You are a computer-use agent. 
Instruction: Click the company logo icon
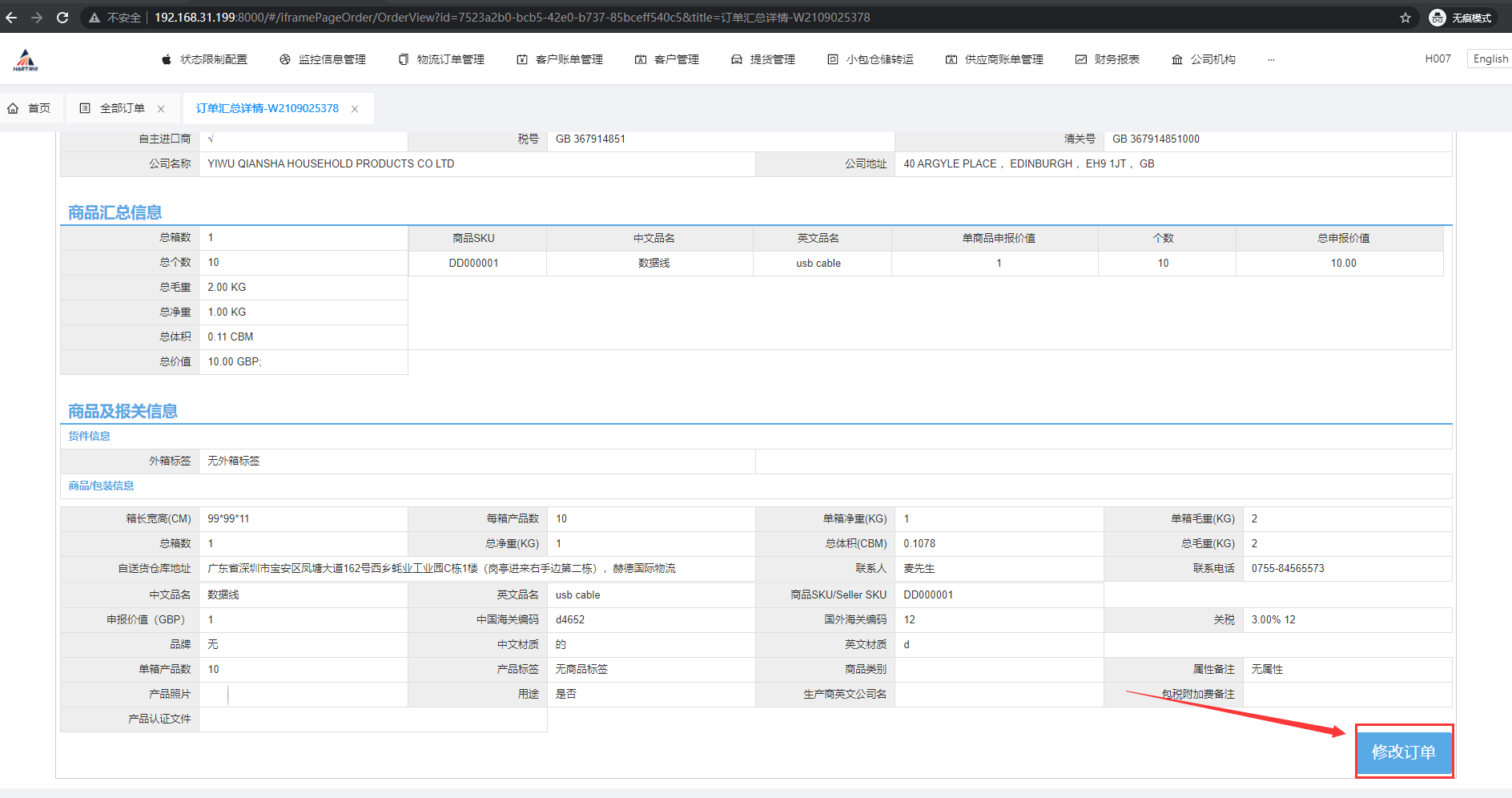26,59
